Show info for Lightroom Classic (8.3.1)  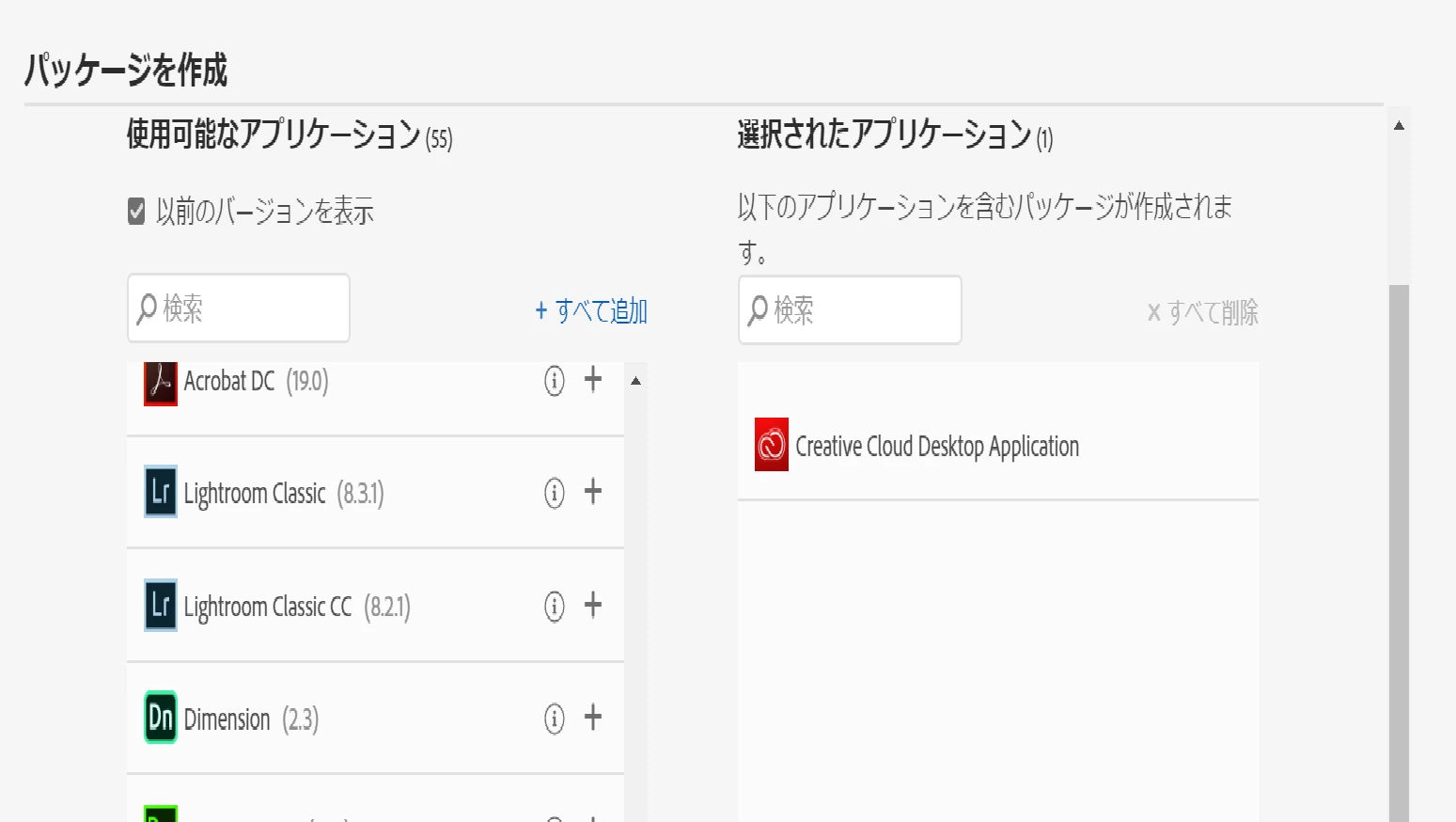[x=555, y=493]
